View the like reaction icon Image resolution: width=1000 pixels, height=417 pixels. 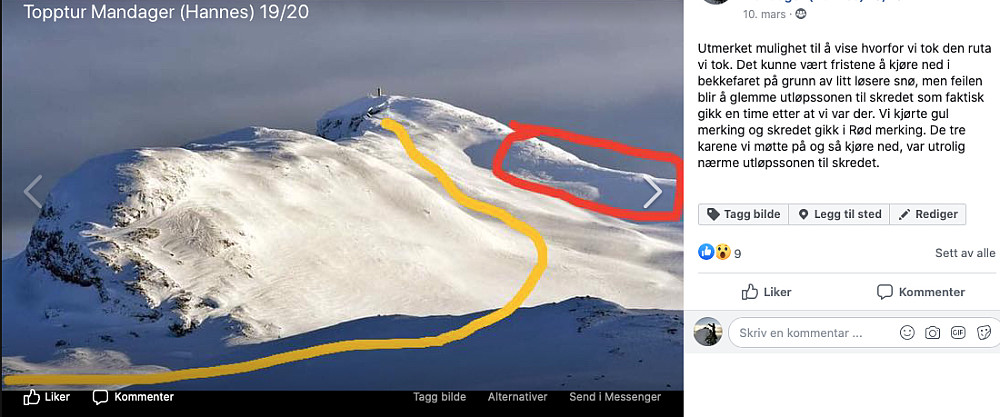coord(706,252)
